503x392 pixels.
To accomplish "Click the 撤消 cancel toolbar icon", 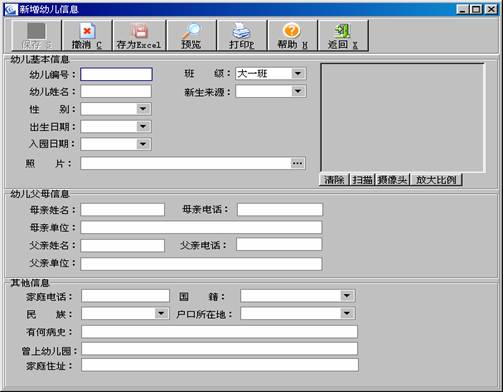I will [x=87, y=31].
